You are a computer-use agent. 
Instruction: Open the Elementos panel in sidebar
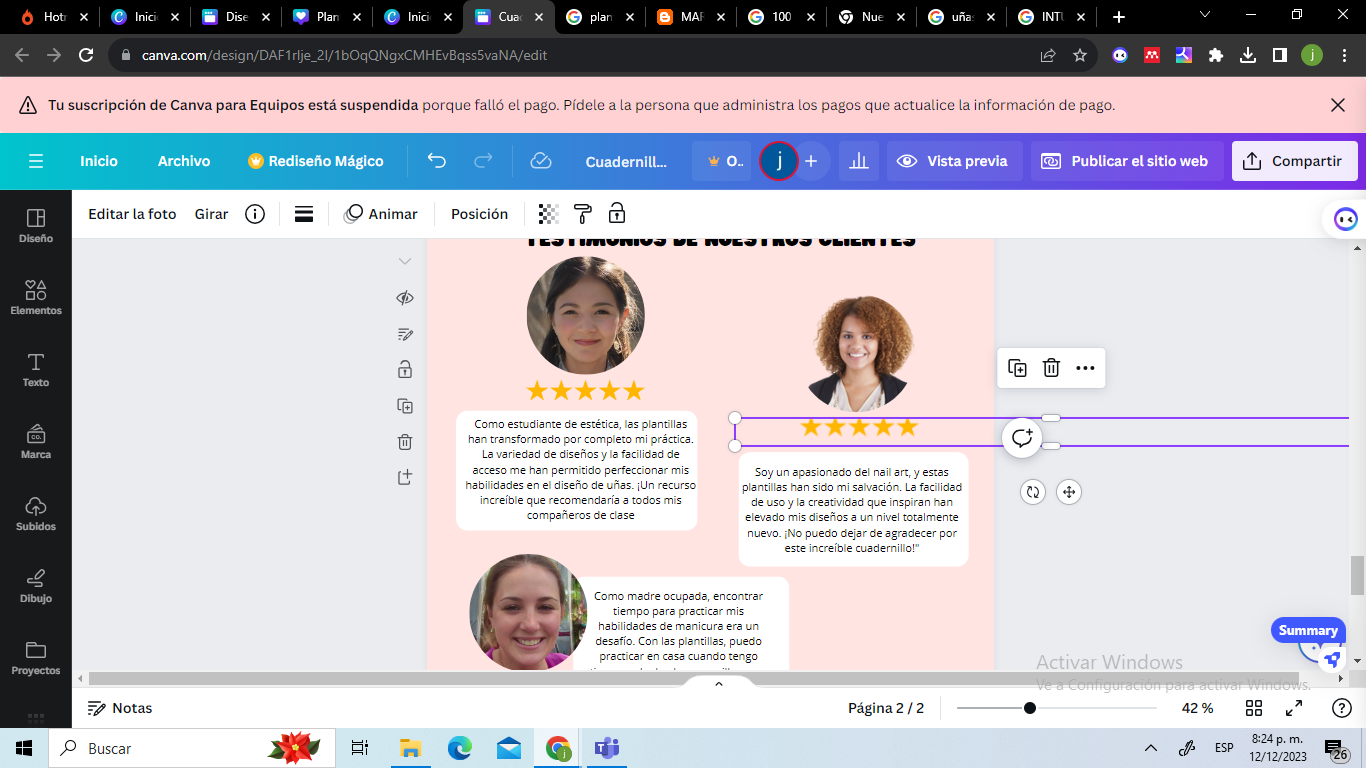coord(36,298)
